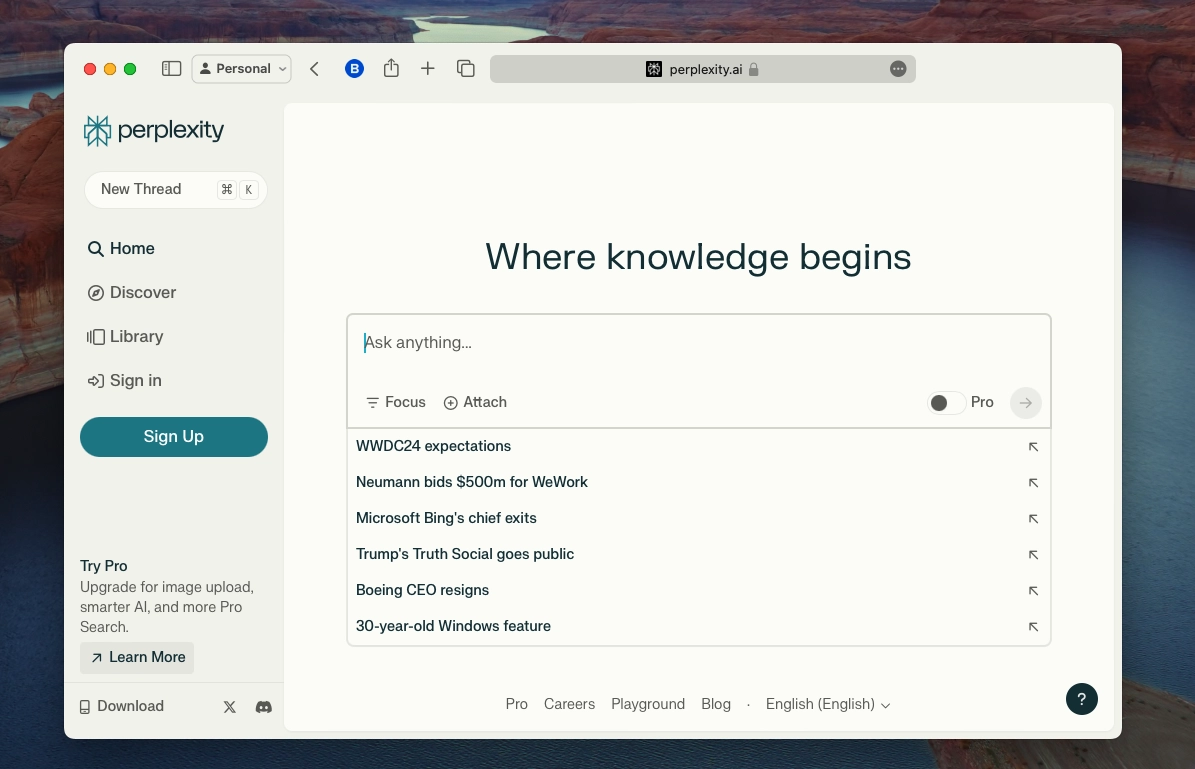Submit query with the arrow button

click(1026, 402)
